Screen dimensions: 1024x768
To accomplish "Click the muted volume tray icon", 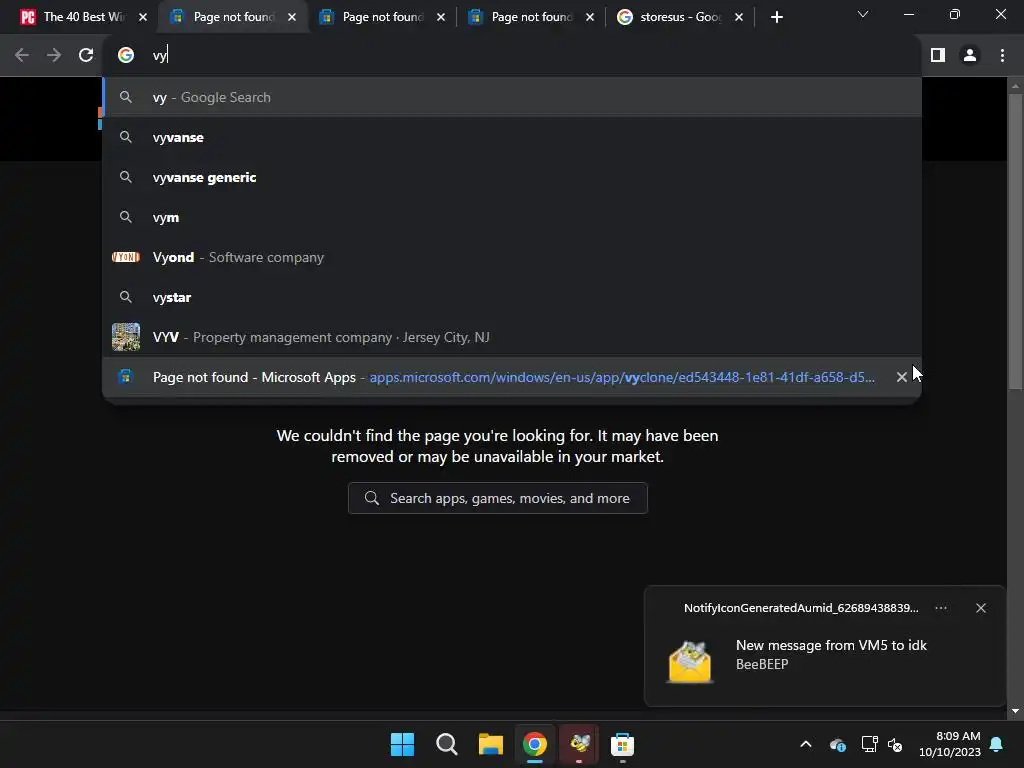I will click(895, 744).
